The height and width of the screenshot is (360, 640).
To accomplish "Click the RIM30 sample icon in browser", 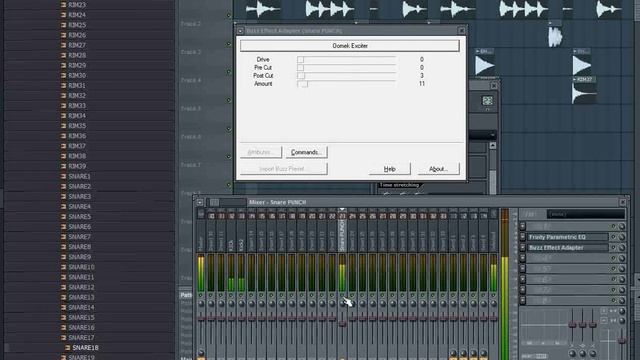I will [x=63, y=76].
